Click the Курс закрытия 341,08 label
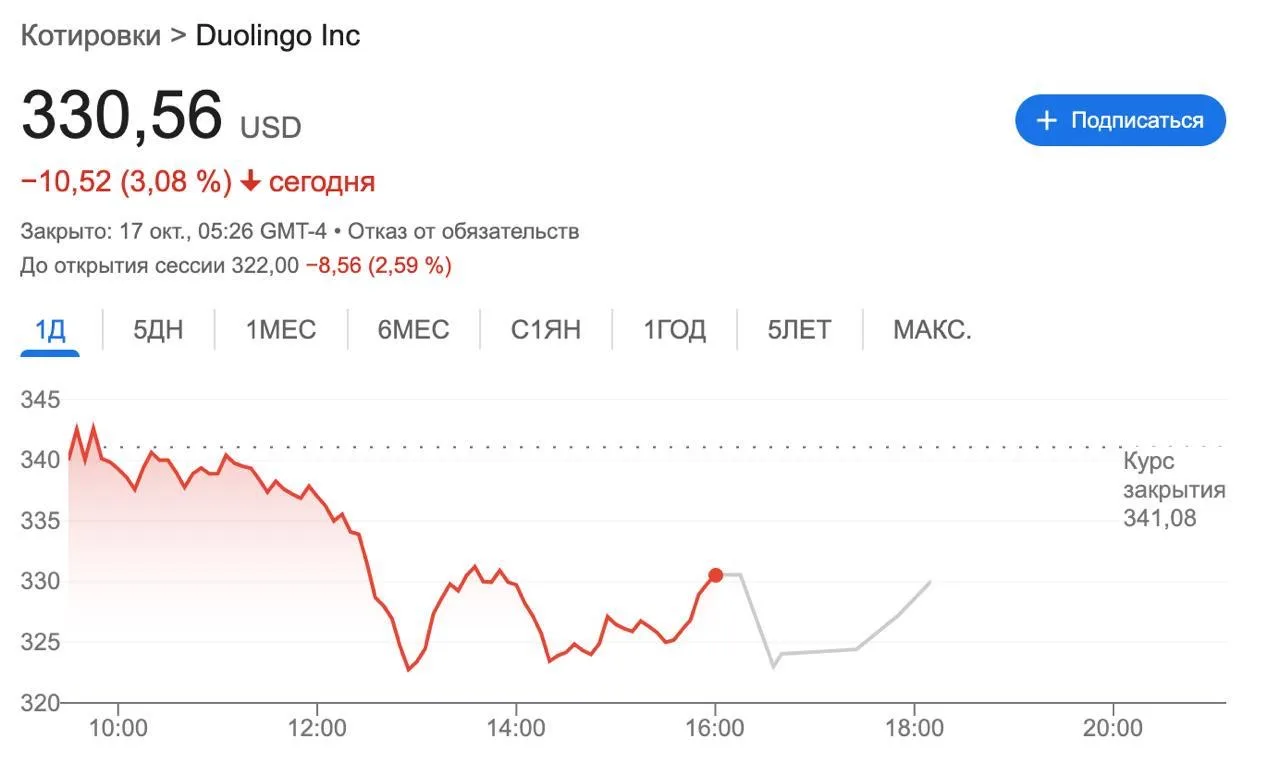1280x764 pixels. pyautogui.click(x=1173, y=490)
